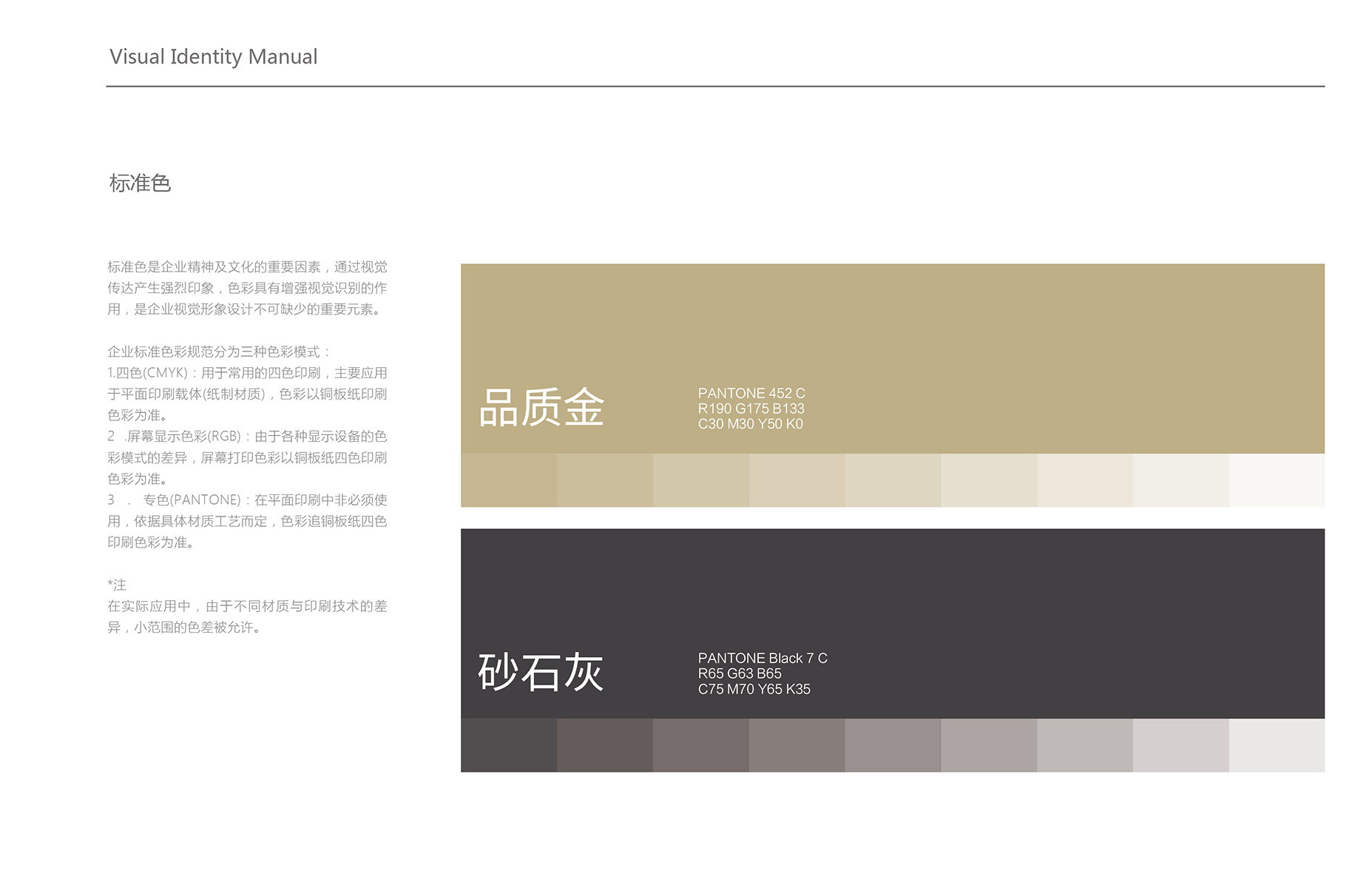Click the line starting "标准色是企业精神及文化"

(247, 267)
